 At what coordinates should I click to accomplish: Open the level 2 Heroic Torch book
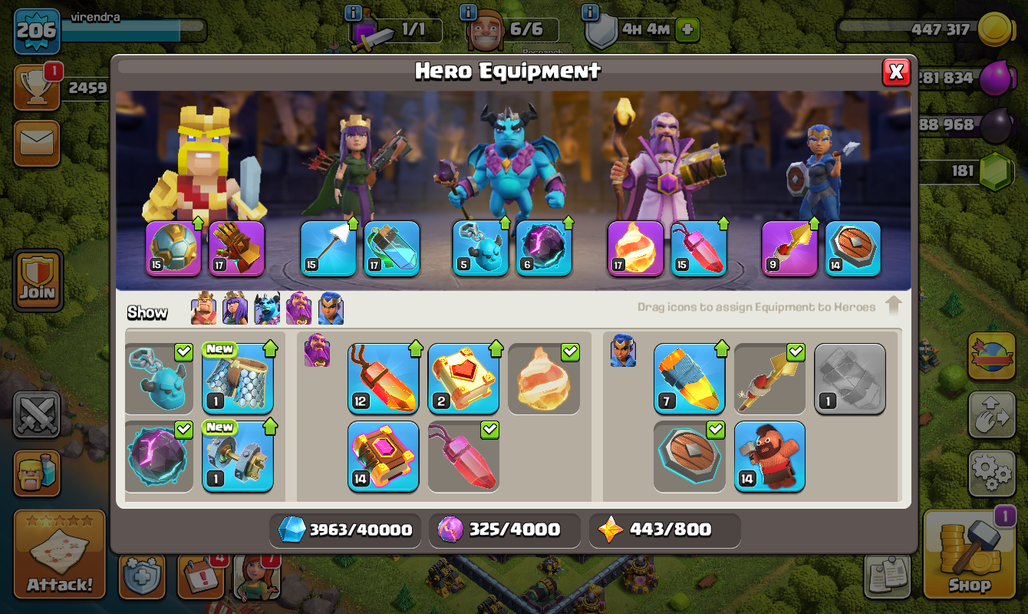point(464,379)
